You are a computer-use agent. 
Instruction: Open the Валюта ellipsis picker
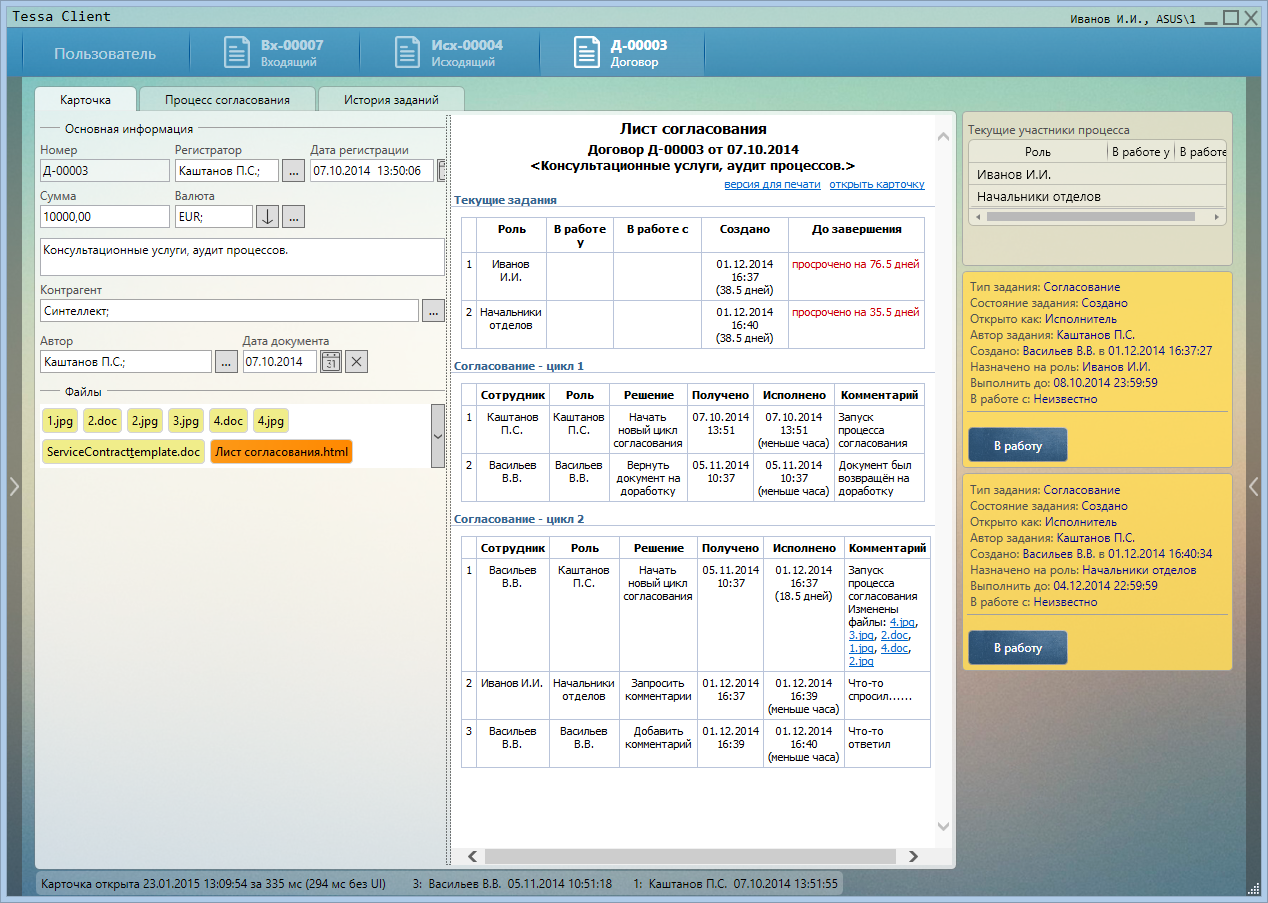[293, 217]
